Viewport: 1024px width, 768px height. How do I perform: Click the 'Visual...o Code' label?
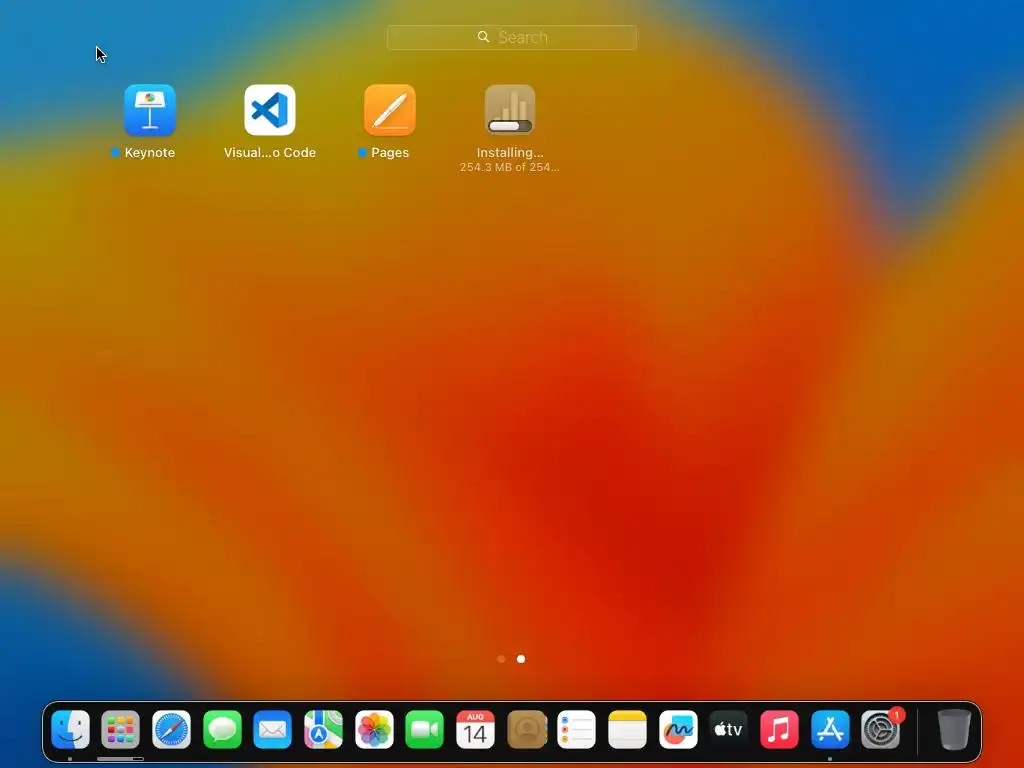click(x=270, y=153)
